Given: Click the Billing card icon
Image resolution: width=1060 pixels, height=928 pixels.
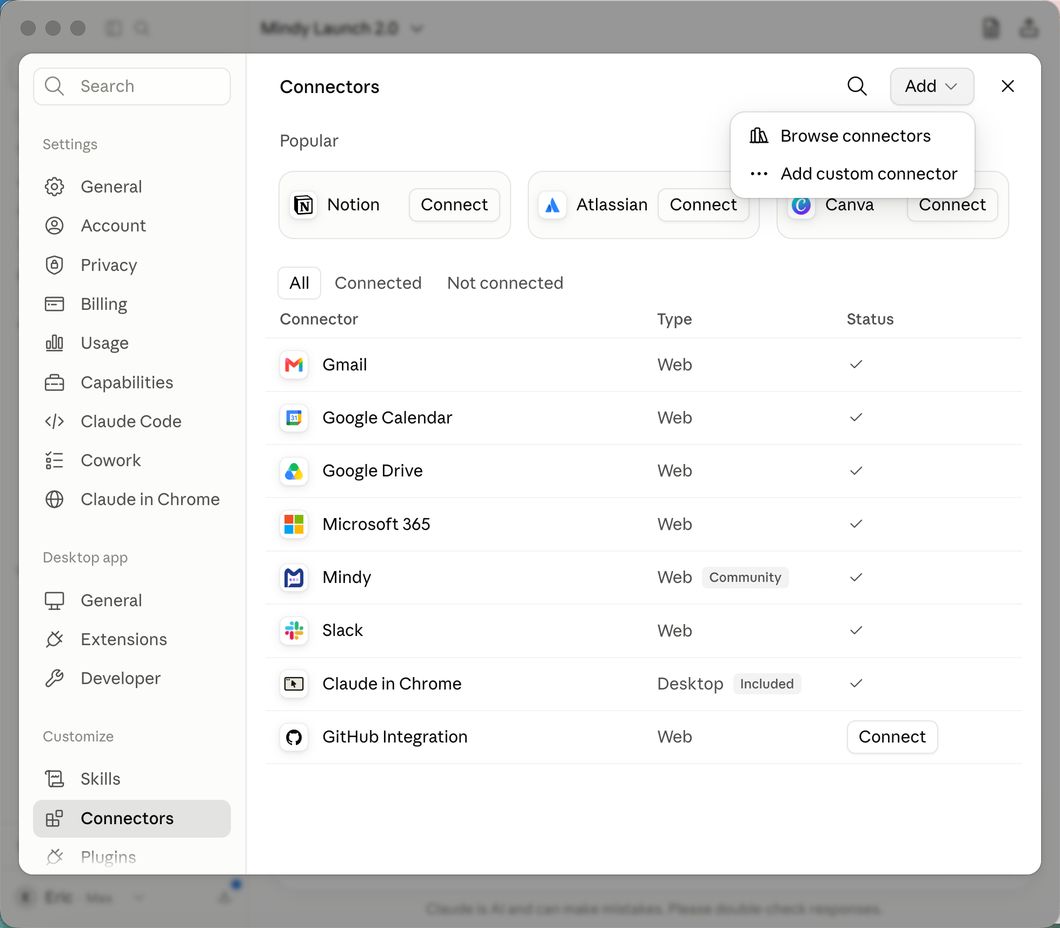Looking at the screenshot, I should (54, 304).
